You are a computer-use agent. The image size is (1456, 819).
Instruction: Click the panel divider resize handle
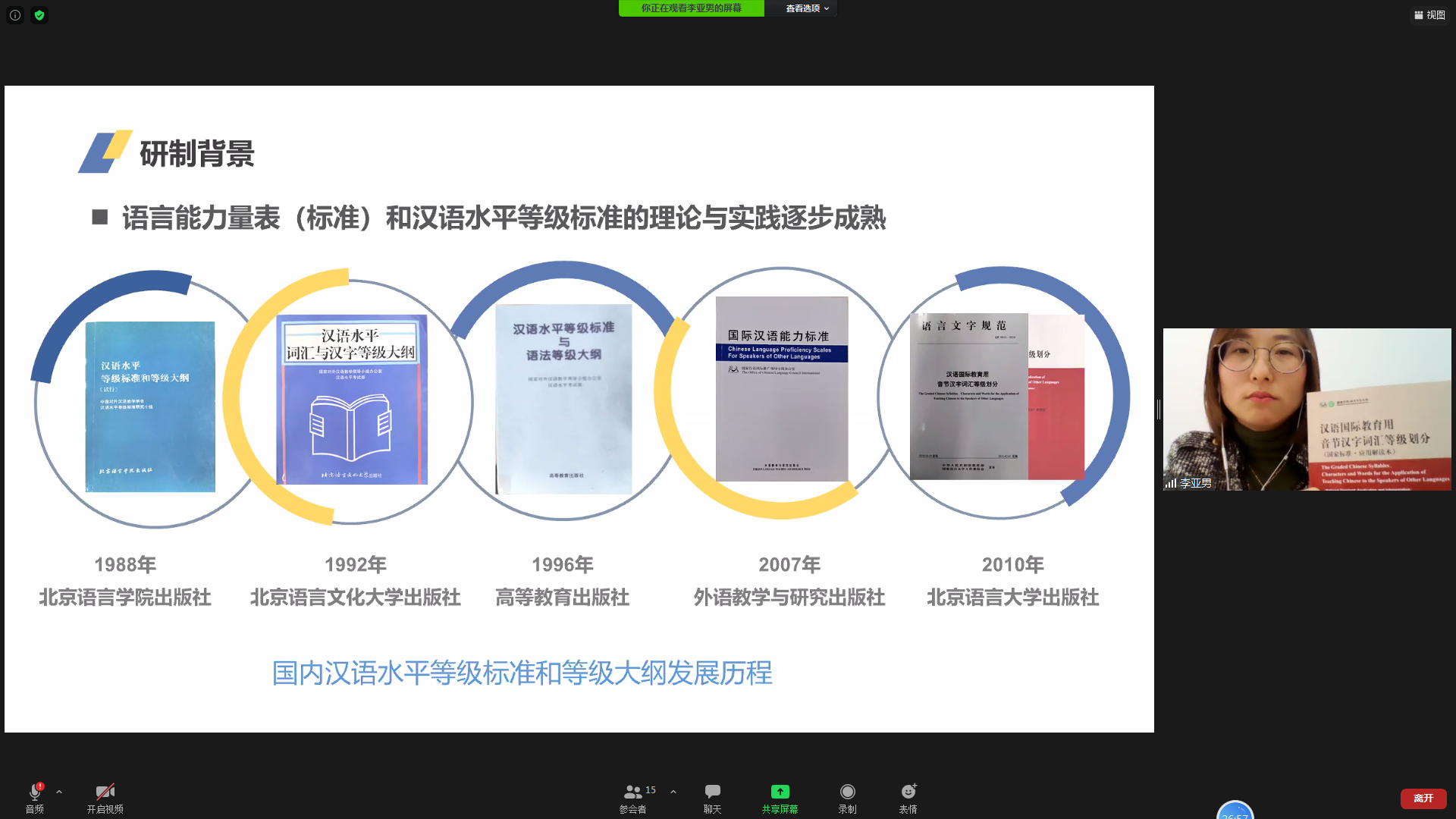point(1159,409)
